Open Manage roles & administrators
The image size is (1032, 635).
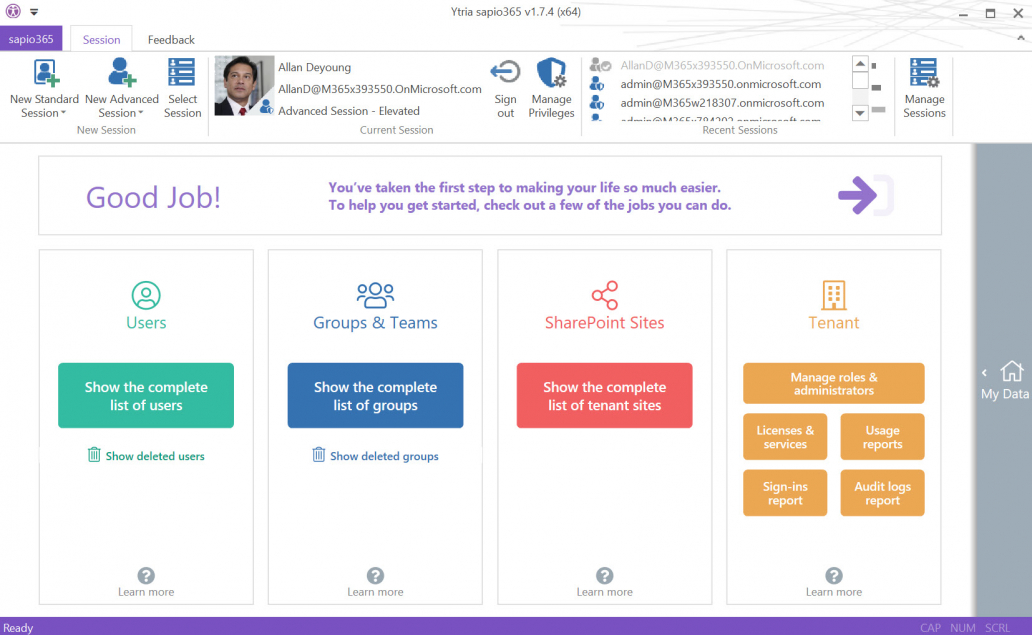pos(833,383)
